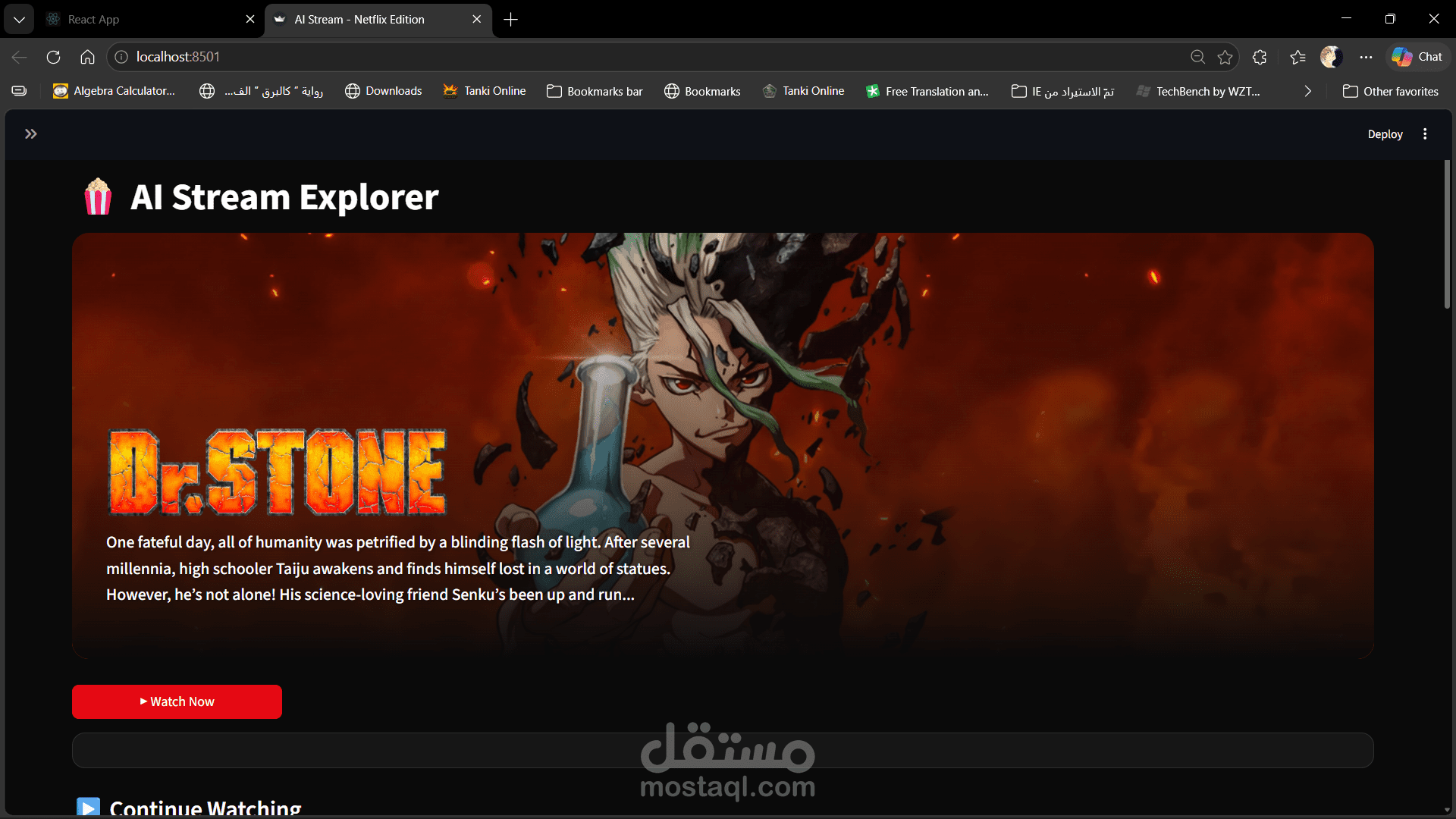The image size is (1456, 819).
Task: Reload the page with the refresh icon
Action: 53,57
